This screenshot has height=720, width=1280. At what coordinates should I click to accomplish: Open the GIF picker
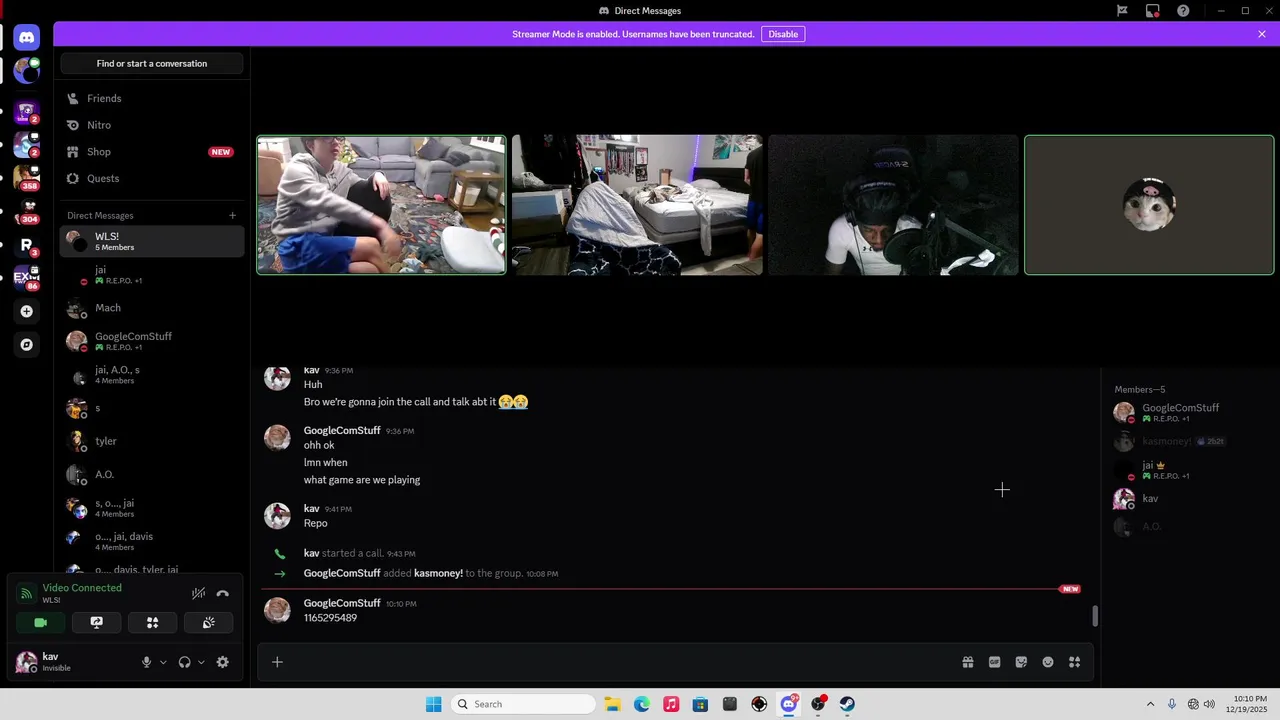(x=995, y=662)
